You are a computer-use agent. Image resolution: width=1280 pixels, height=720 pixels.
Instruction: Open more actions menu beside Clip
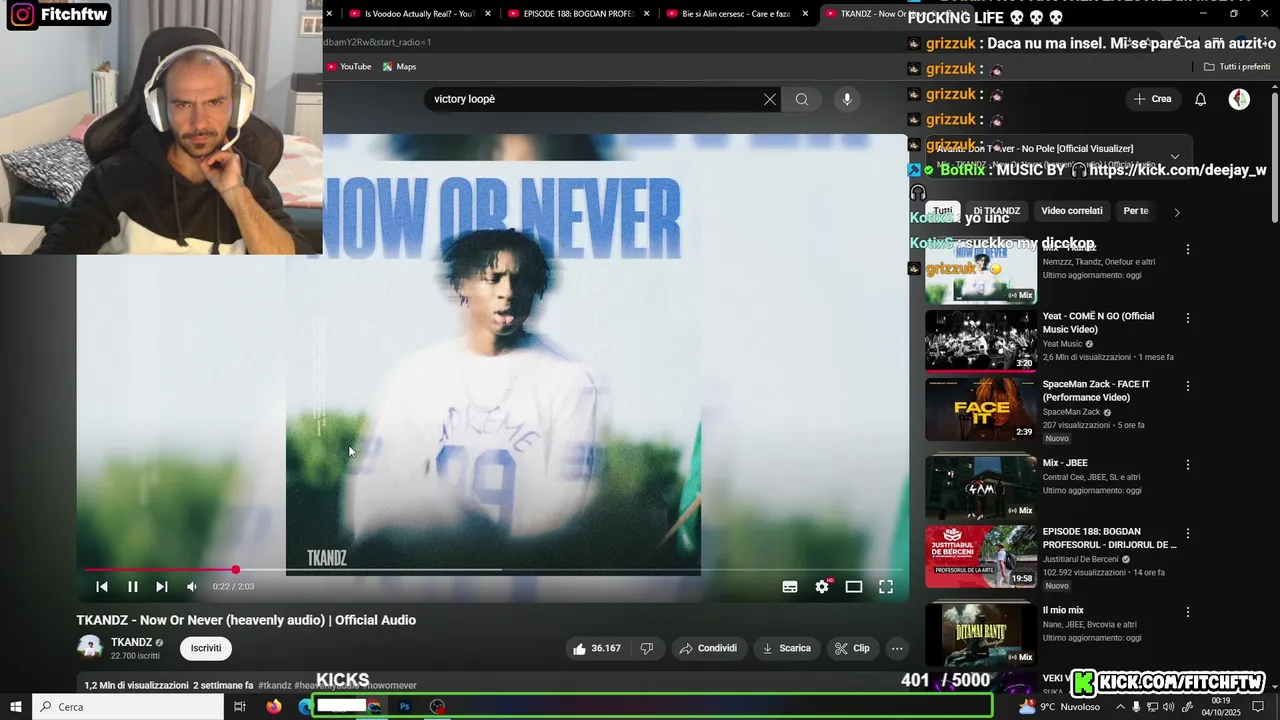tap(897, 648)
